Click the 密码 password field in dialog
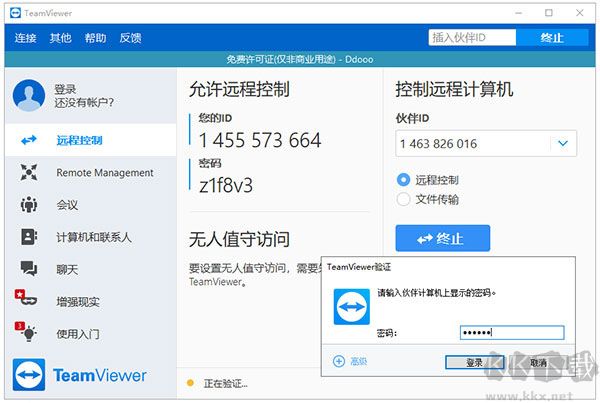This screenshot has height=403, width=600. 512,332
